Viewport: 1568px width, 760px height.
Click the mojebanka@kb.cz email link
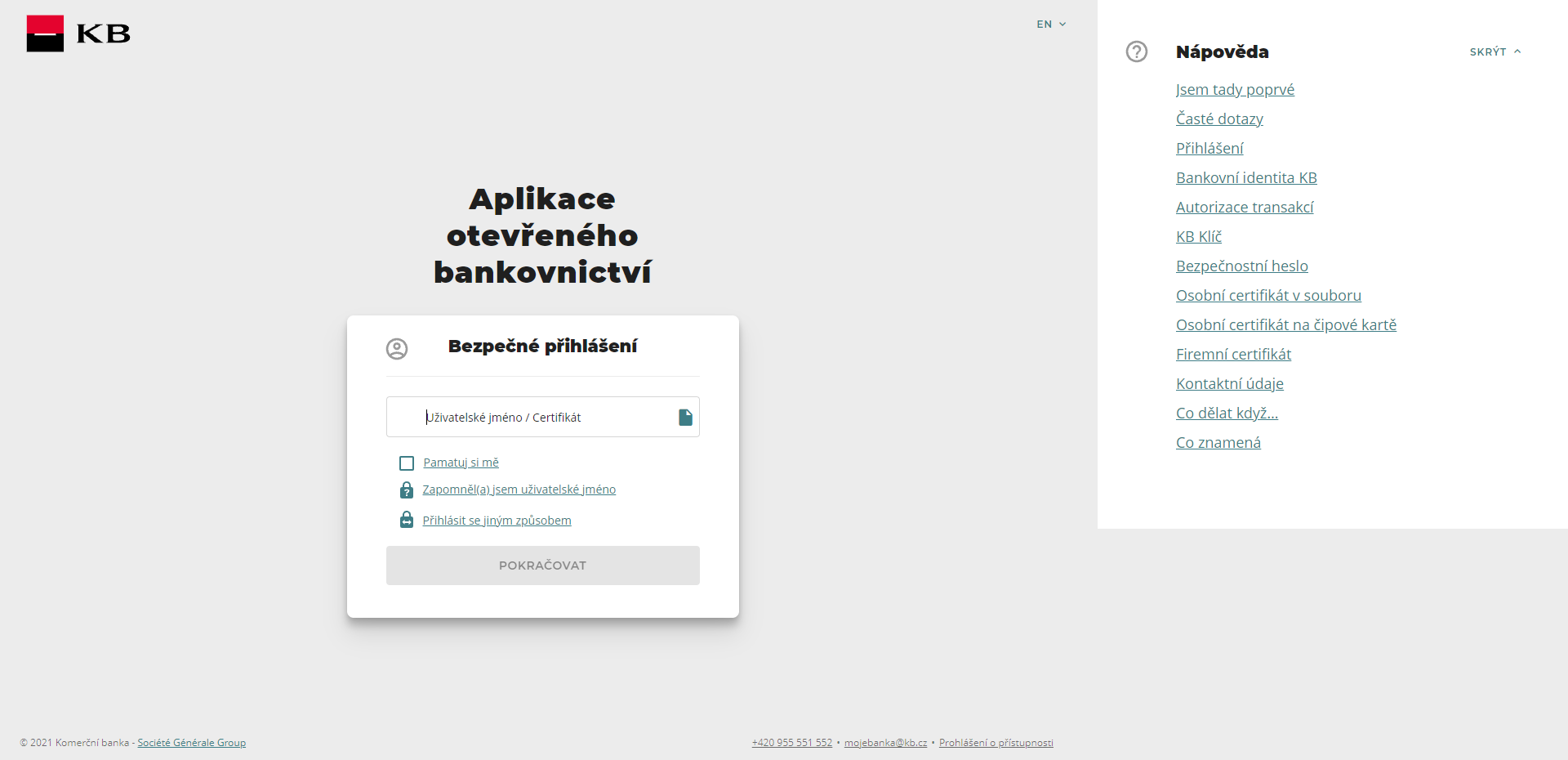(x=885, y=743)
